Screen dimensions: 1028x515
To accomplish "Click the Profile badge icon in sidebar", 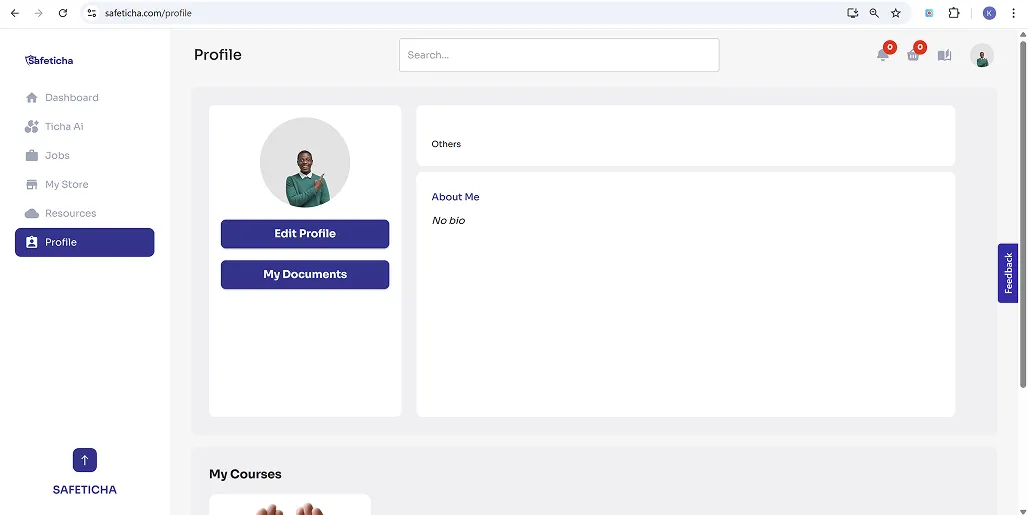I will [31, 242].
